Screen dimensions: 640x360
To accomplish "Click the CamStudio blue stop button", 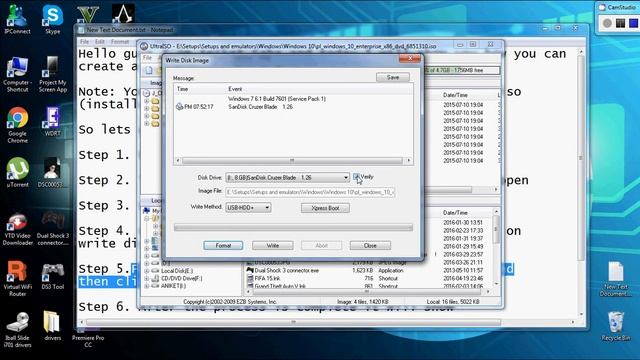I will tap(633, 23).
